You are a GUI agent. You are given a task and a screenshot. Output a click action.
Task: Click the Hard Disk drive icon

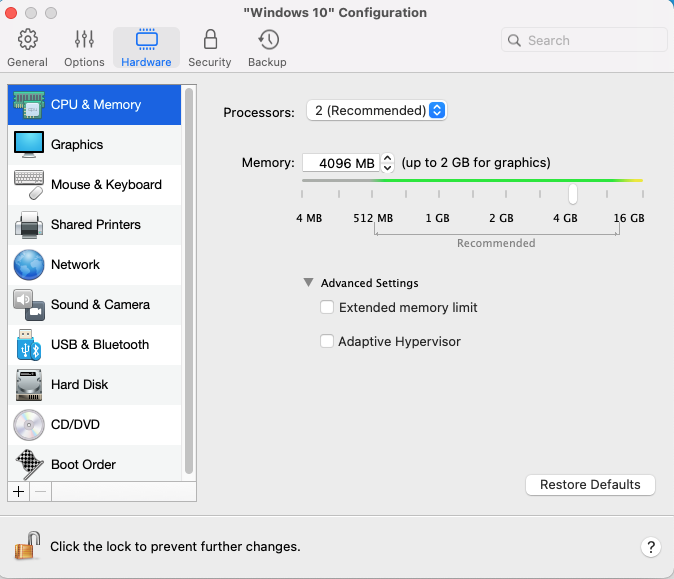pyautogui.click(x=28, y=385)
